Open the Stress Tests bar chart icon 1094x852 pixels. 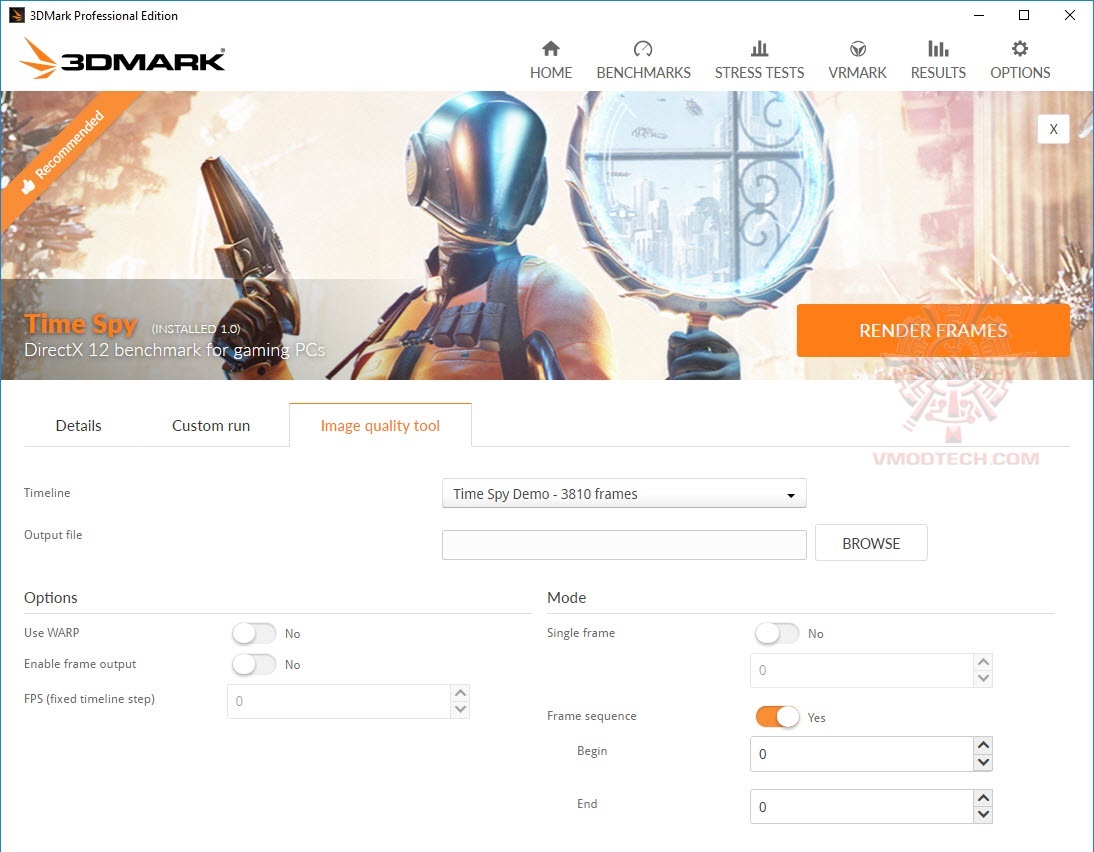point(759,48)
